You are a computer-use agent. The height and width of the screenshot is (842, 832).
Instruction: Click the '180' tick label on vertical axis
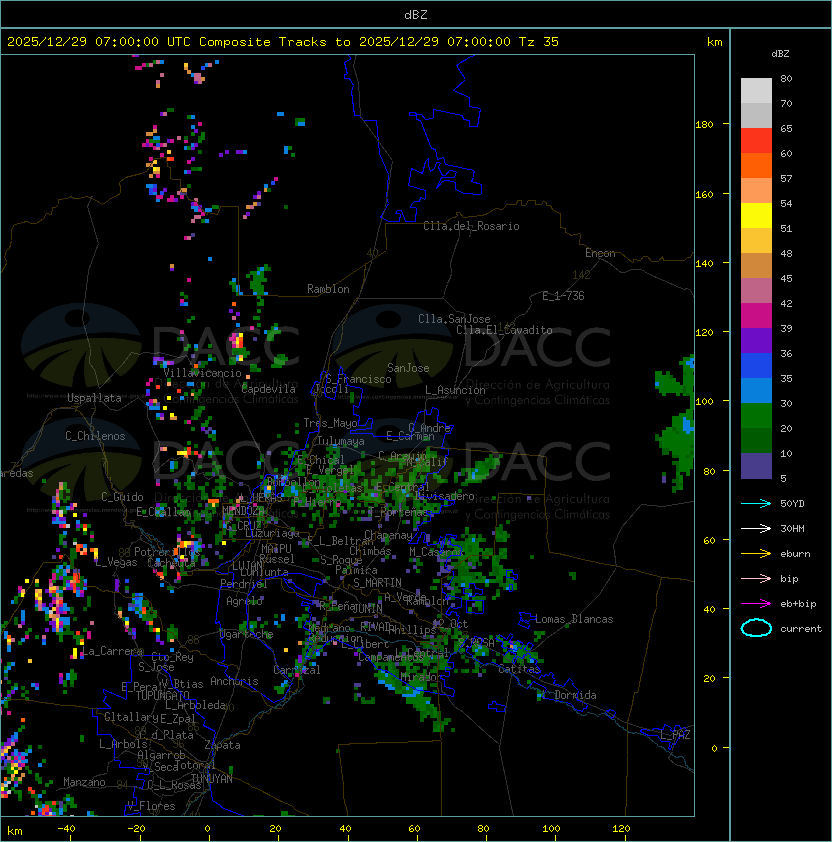[x=704, y=125]
